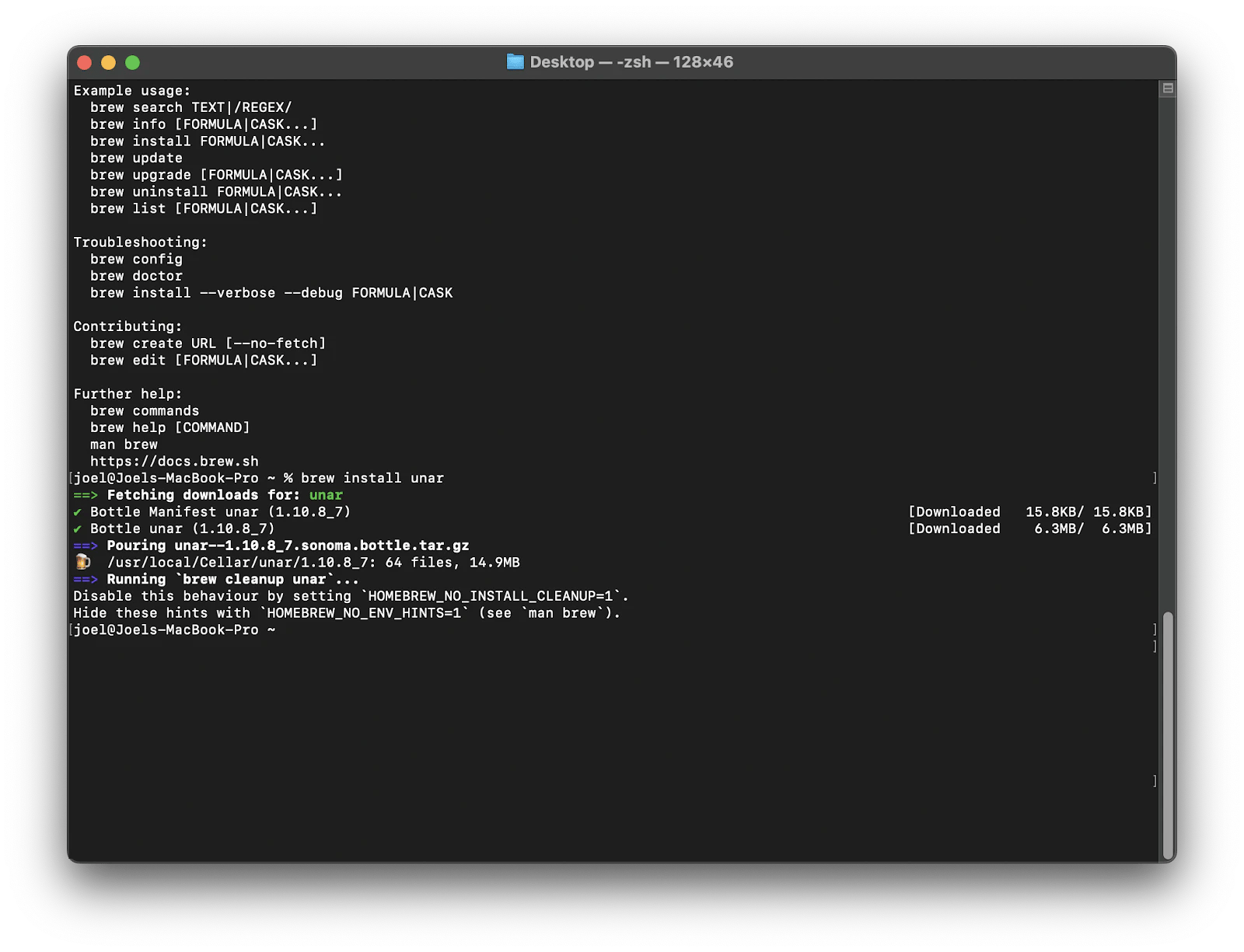Screen dimensions: 1244x952
Task: Click the blue arrow before Pouring unar
Action: 86,546
